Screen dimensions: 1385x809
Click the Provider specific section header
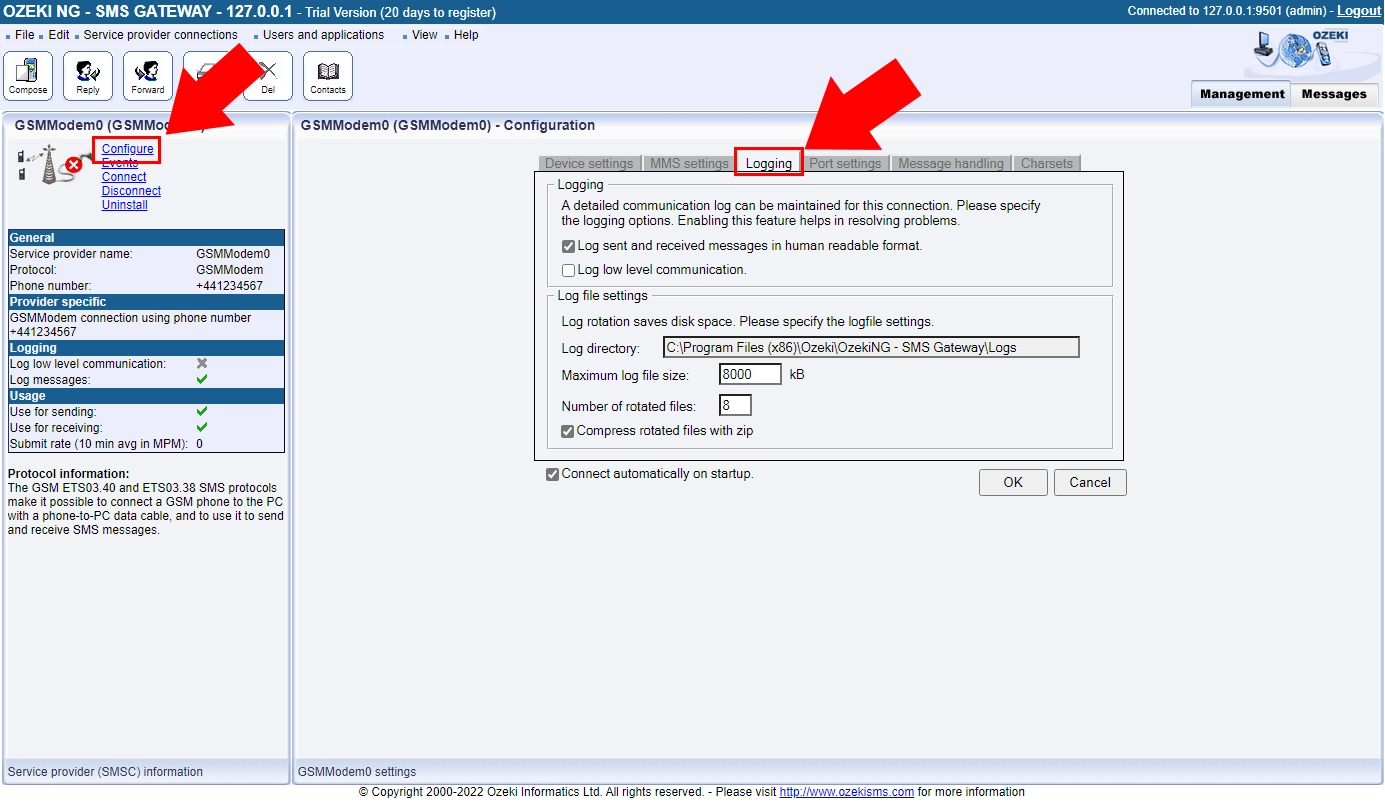coord(146,302)
